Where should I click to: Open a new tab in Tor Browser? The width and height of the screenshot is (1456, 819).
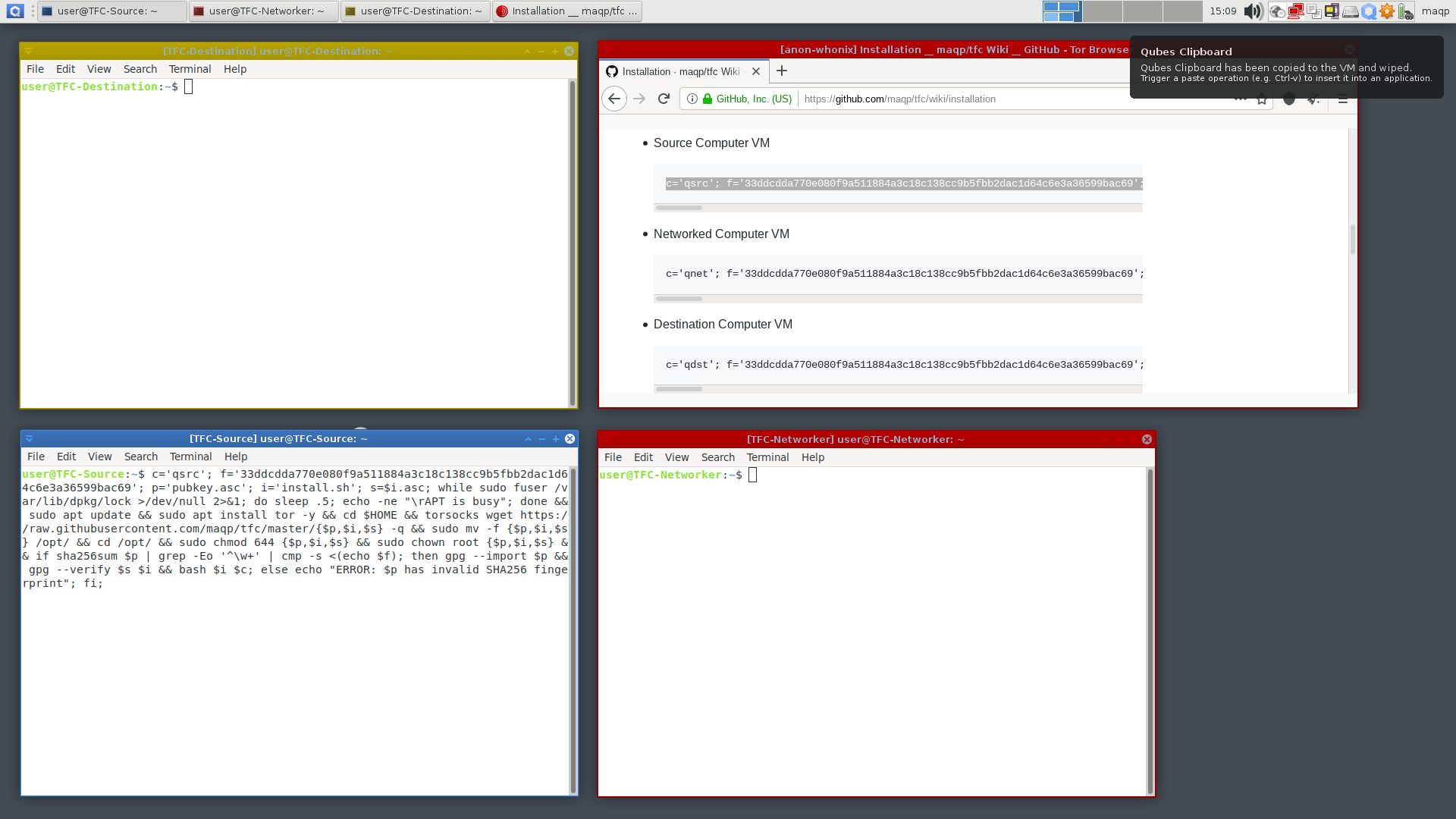click(x=782, y=71)
